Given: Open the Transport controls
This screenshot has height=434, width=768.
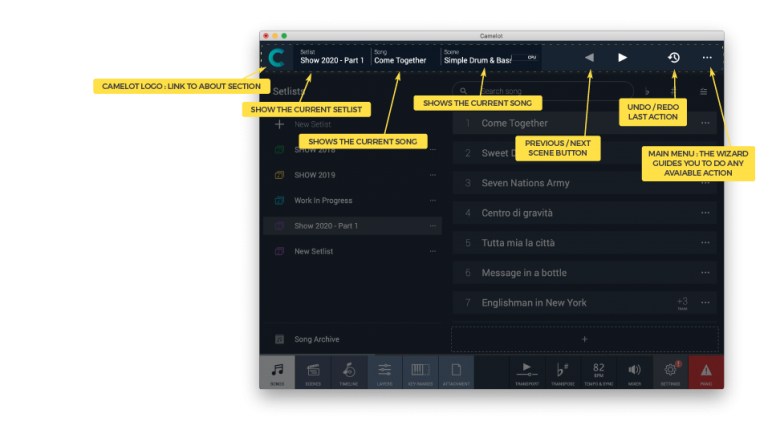Looking at the screenshot, I should [x=528, y=371].
